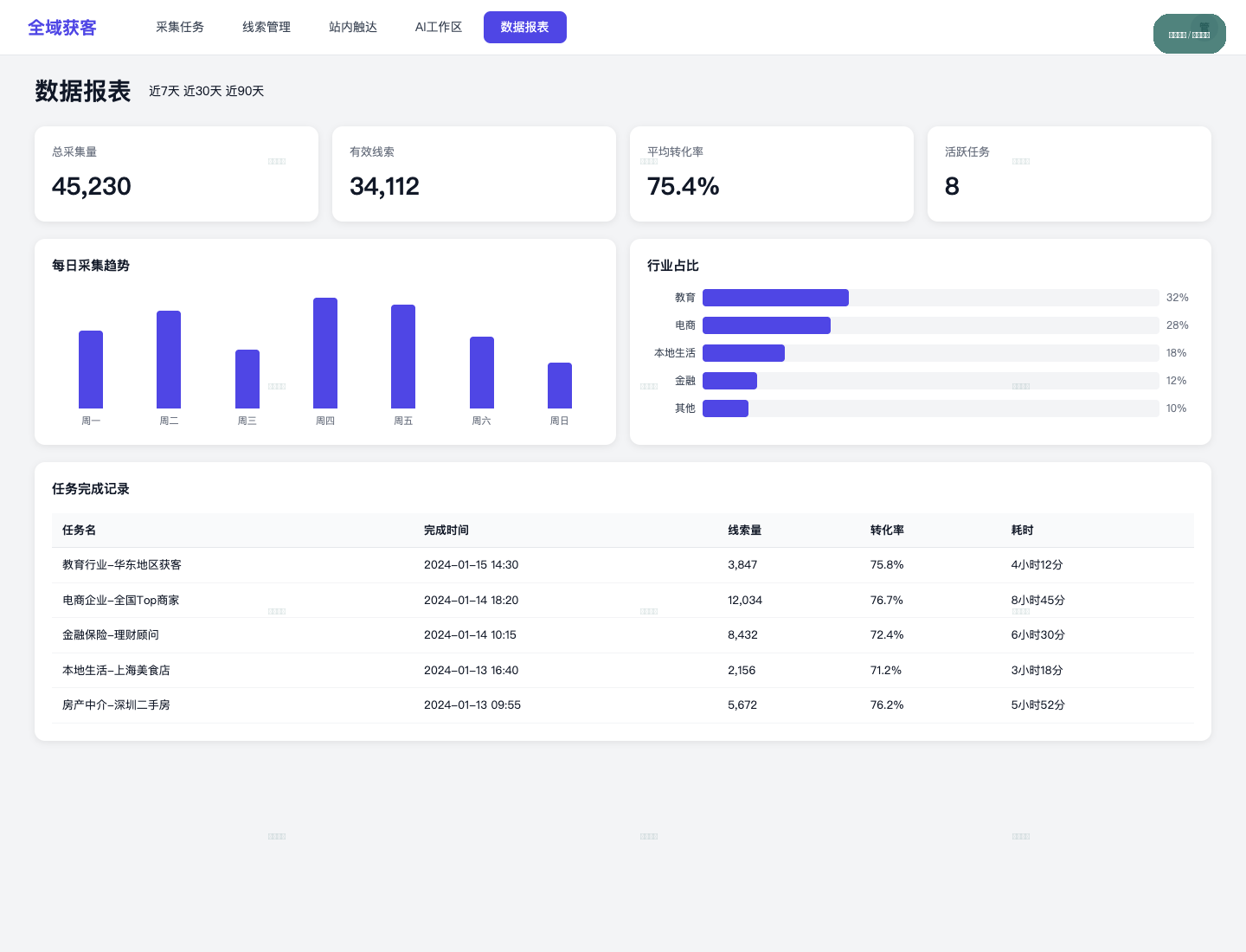Switch to 线索管理 tab
Screen dimensions: 1246x952
pos(267,27)
